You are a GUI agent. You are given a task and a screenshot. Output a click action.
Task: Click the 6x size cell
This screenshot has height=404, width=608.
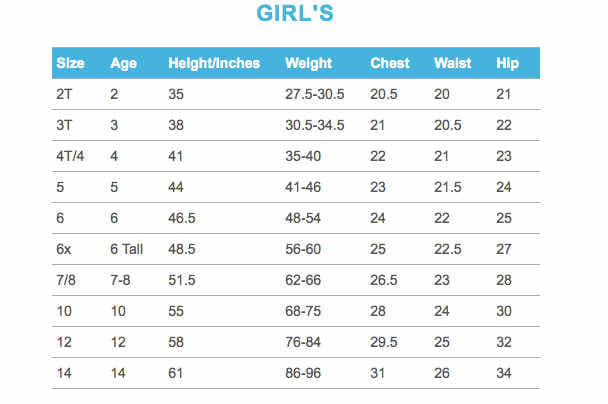pos(64,249)
